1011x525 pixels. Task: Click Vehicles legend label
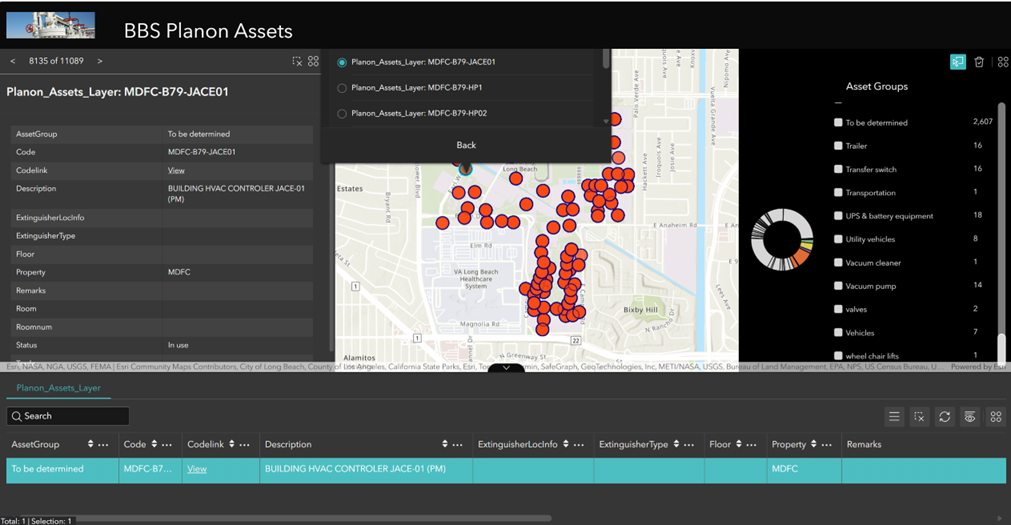point(860,333)
